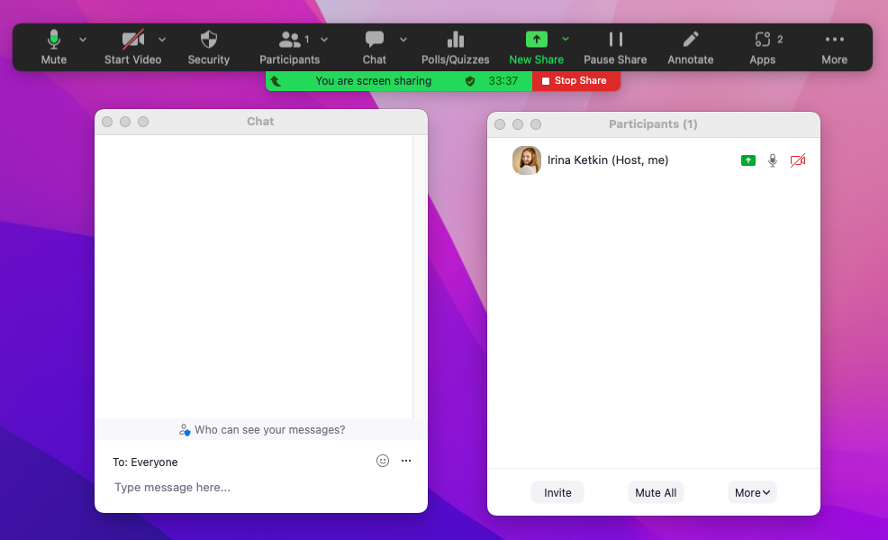Click Irina's red video-off camera icon
888x540 pixels.
coord(797,161)
